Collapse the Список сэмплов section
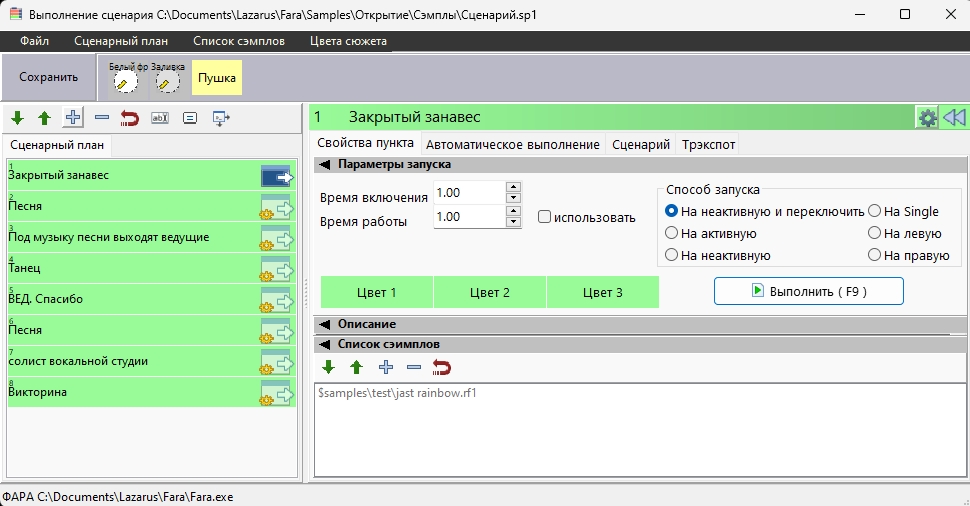This screenshot has width=970, height=506. point(324,345)
